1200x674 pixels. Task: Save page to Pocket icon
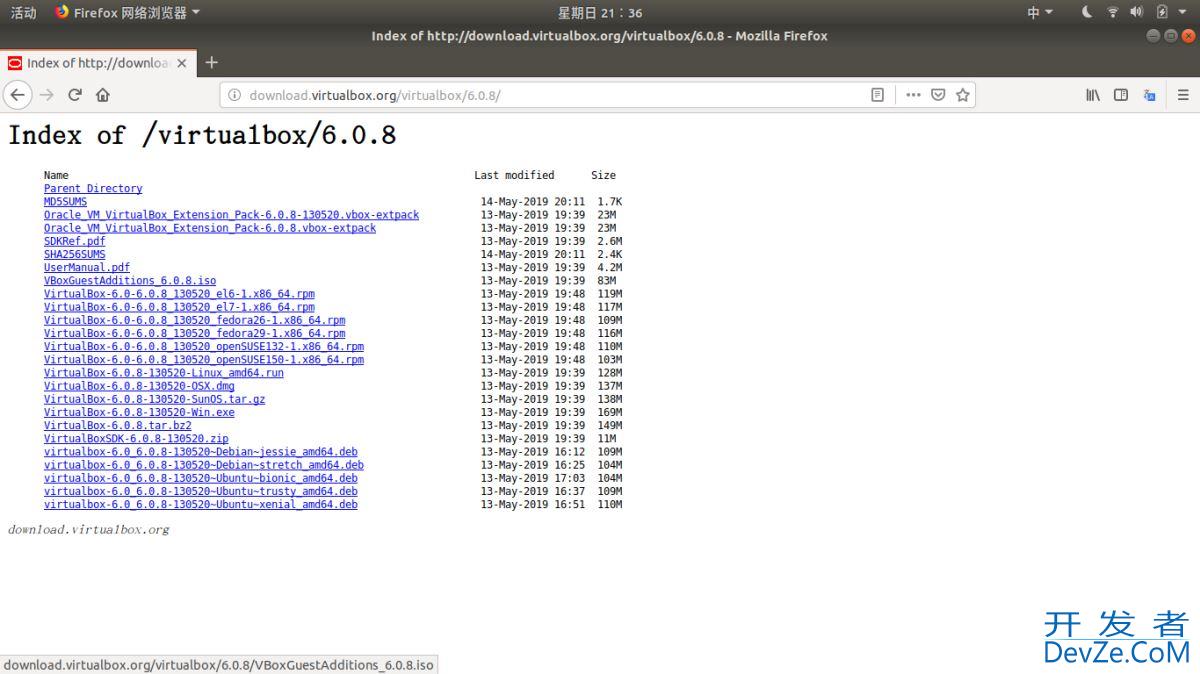pyautogui.click(x=938, y=95)
